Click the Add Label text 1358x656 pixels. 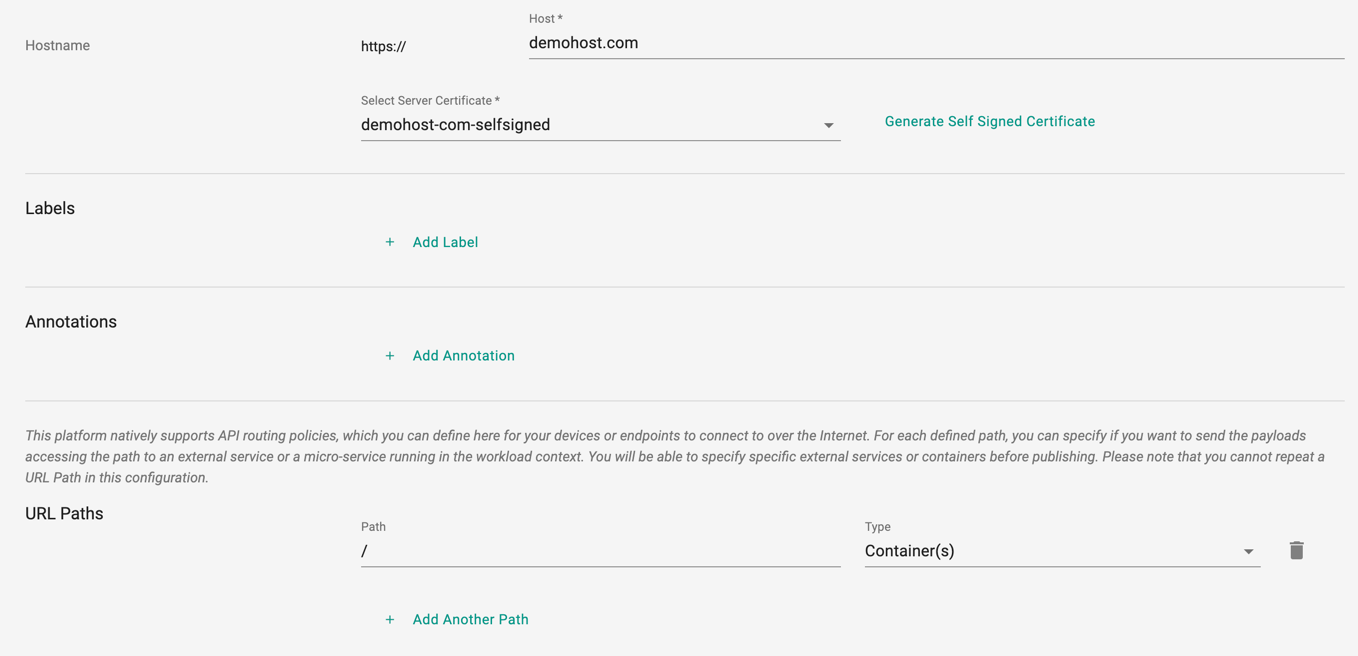coord(445,242)
